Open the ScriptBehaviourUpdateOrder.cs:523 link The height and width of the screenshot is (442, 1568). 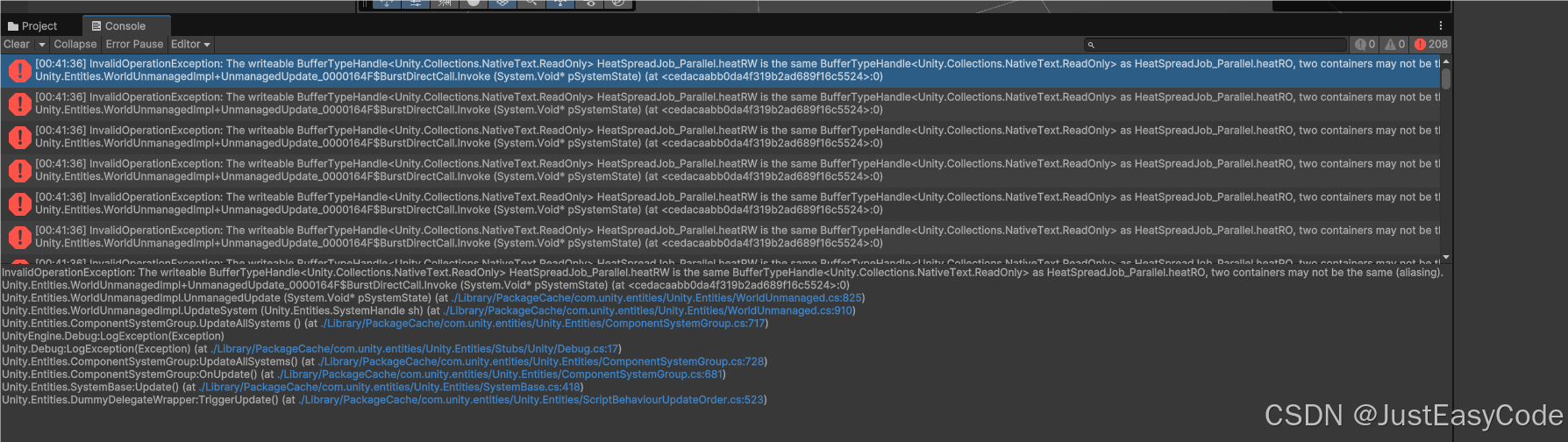click(532, 400)
